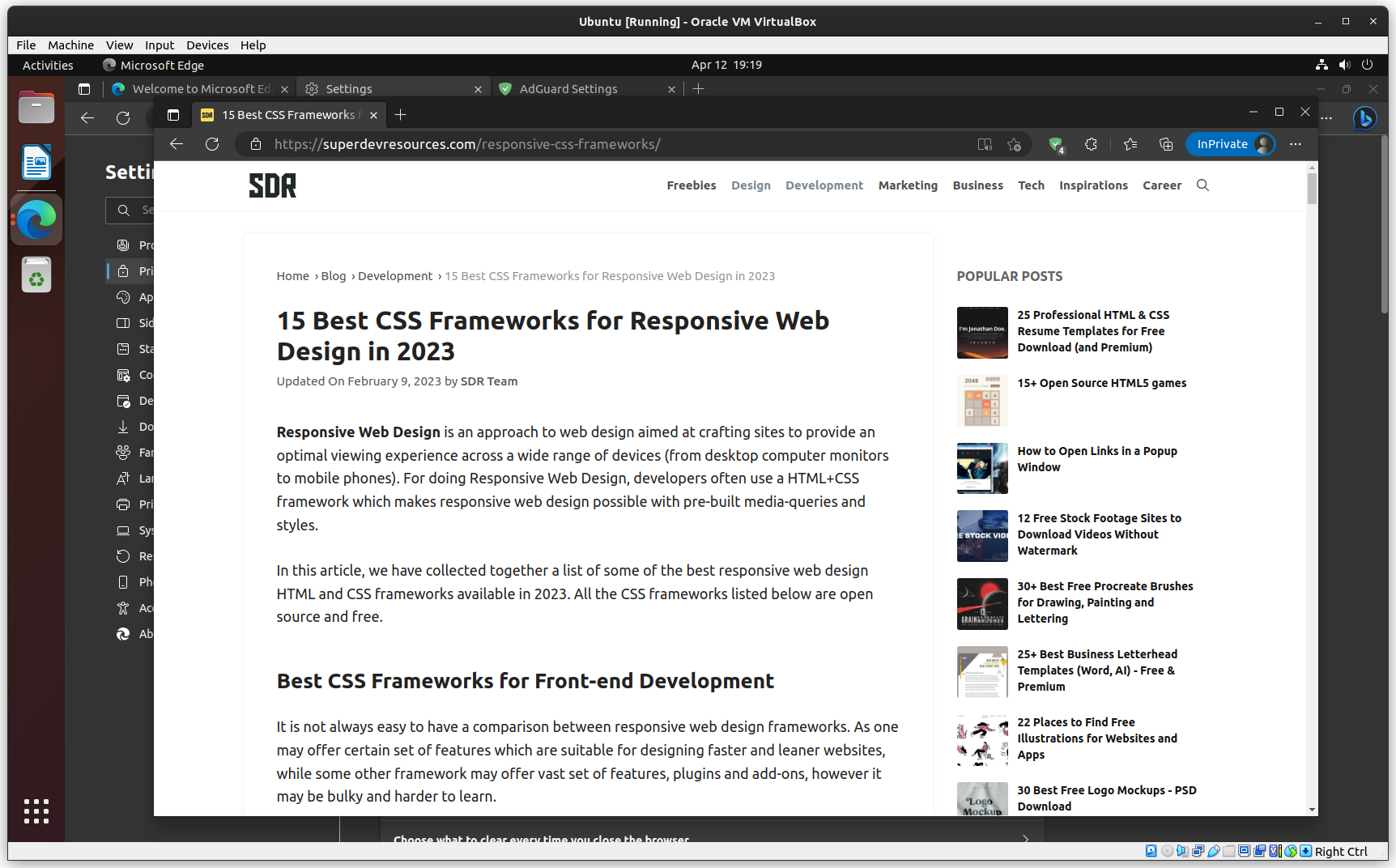Expand 'Choose what to clear' settings row
The height and width of the screenshot is (868, 1396).
coord(1025,840)
